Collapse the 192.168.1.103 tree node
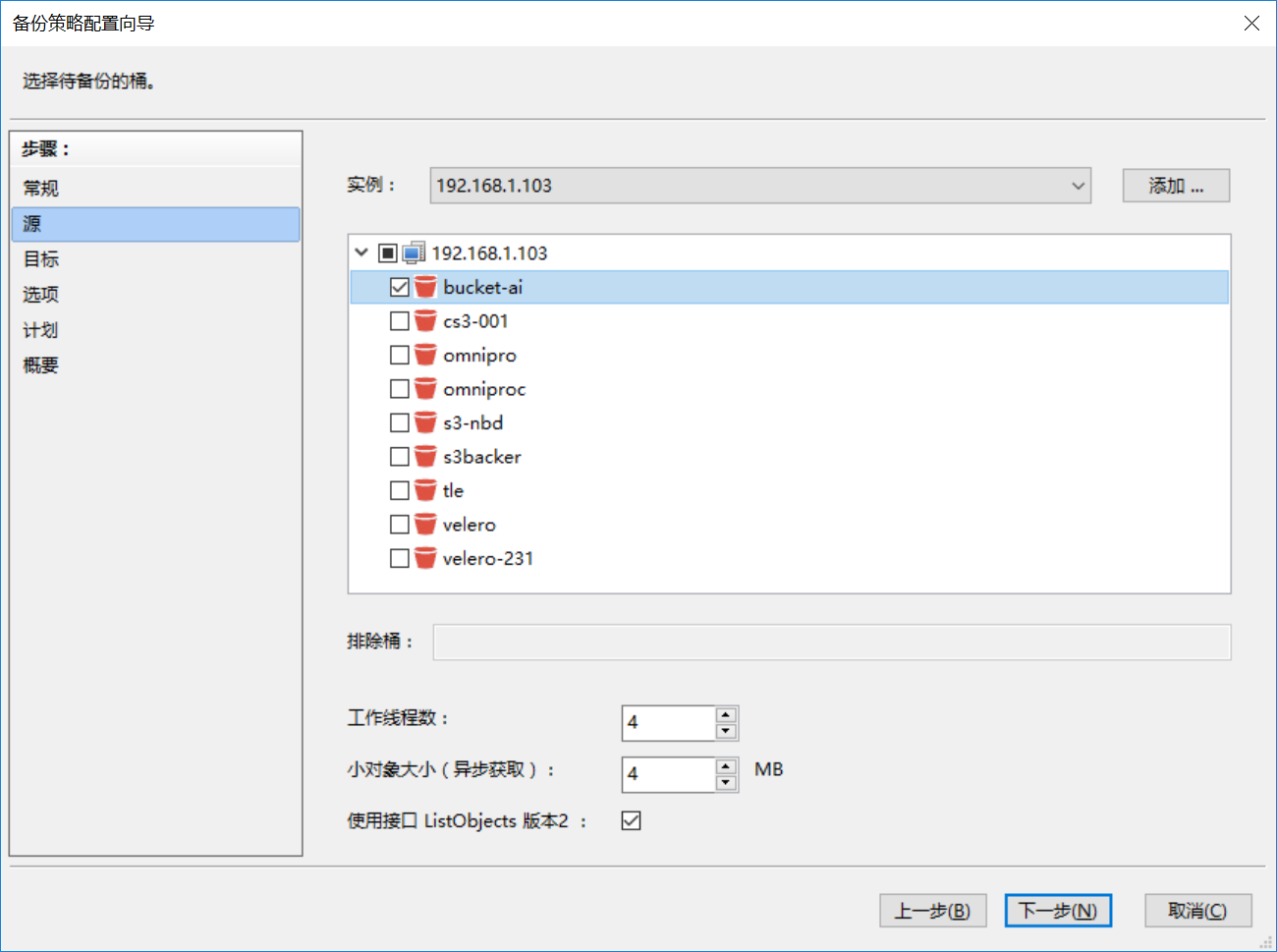This screenshot has height=952, width=1277. (x=361, y=253)
